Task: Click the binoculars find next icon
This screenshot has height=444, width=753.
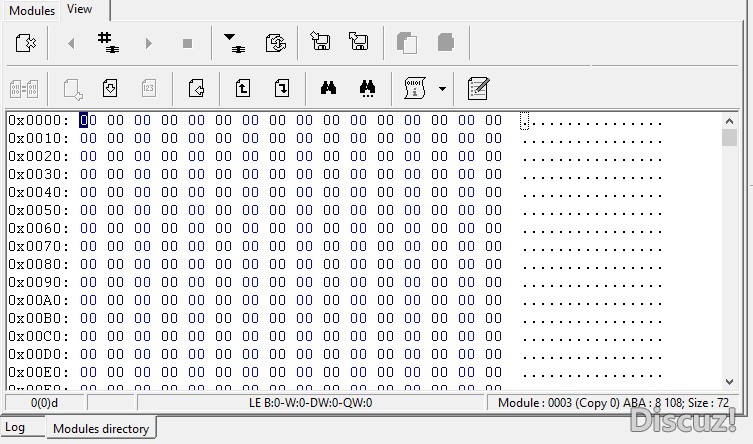Action: tap(367, 88)
